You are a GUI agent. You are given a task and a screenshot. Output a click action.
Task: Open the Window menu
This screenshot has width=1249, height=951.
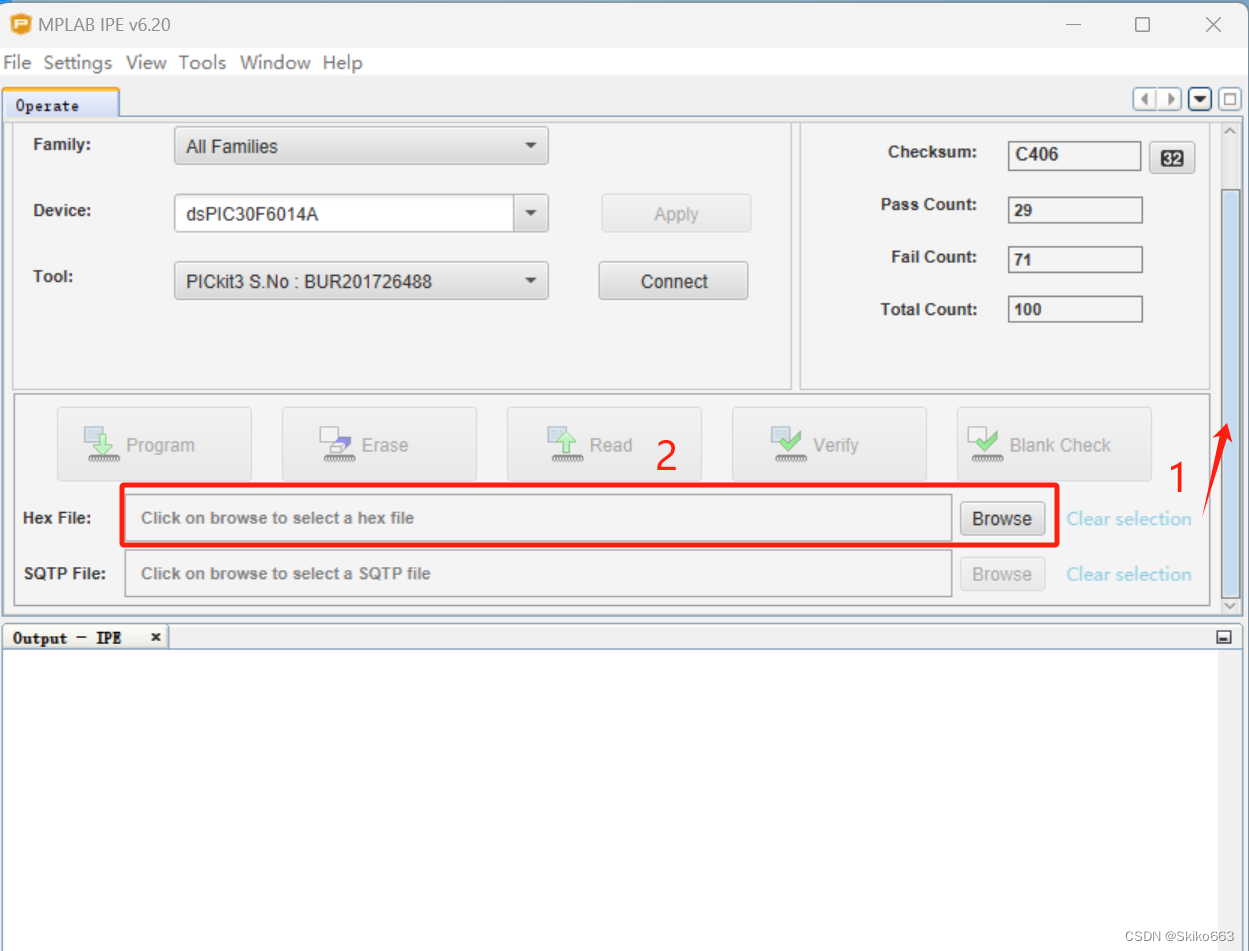pyautogui.click(x=275, y=62)
